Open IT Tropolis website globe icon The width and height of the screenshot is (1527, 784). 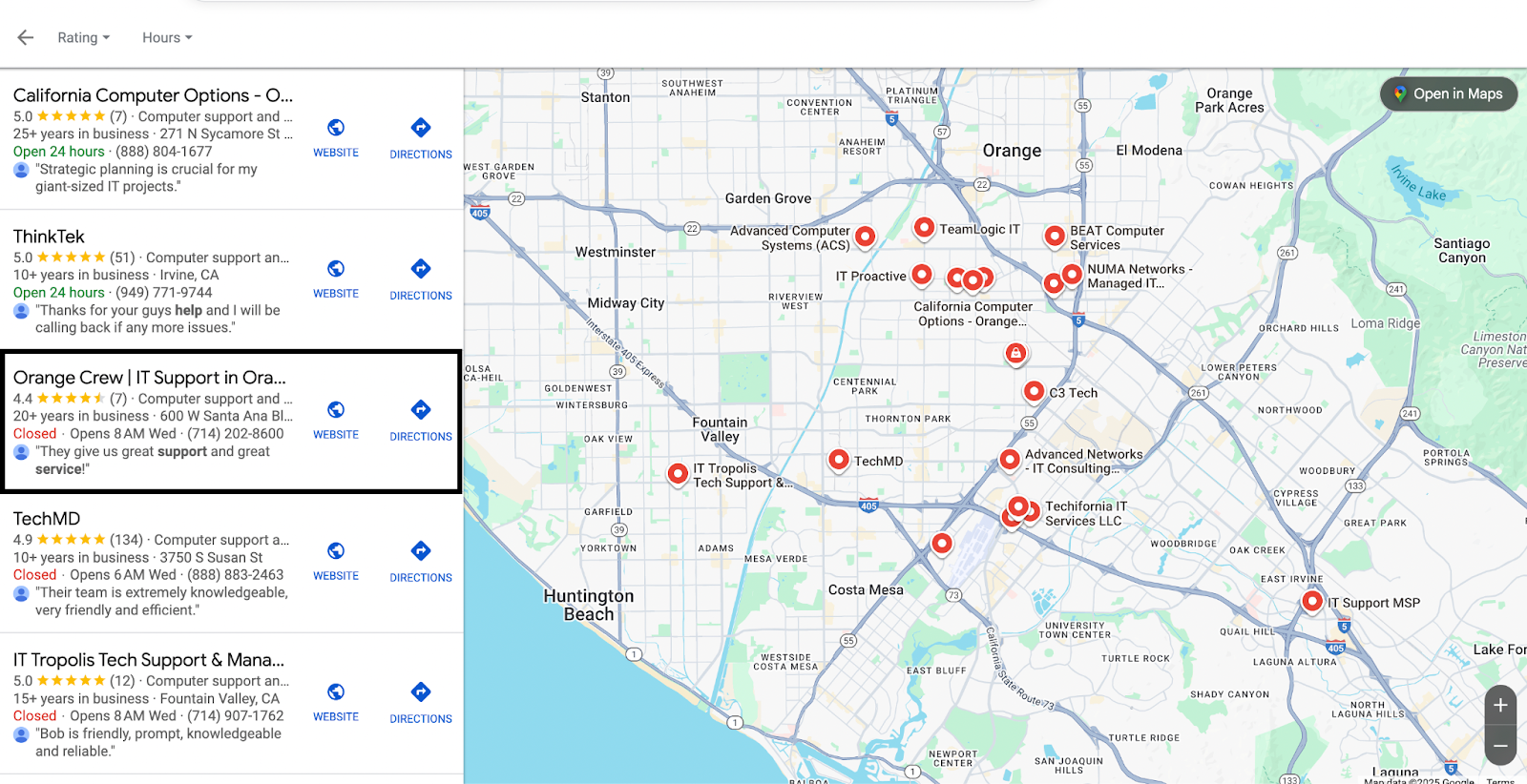[x=336, y=692]
